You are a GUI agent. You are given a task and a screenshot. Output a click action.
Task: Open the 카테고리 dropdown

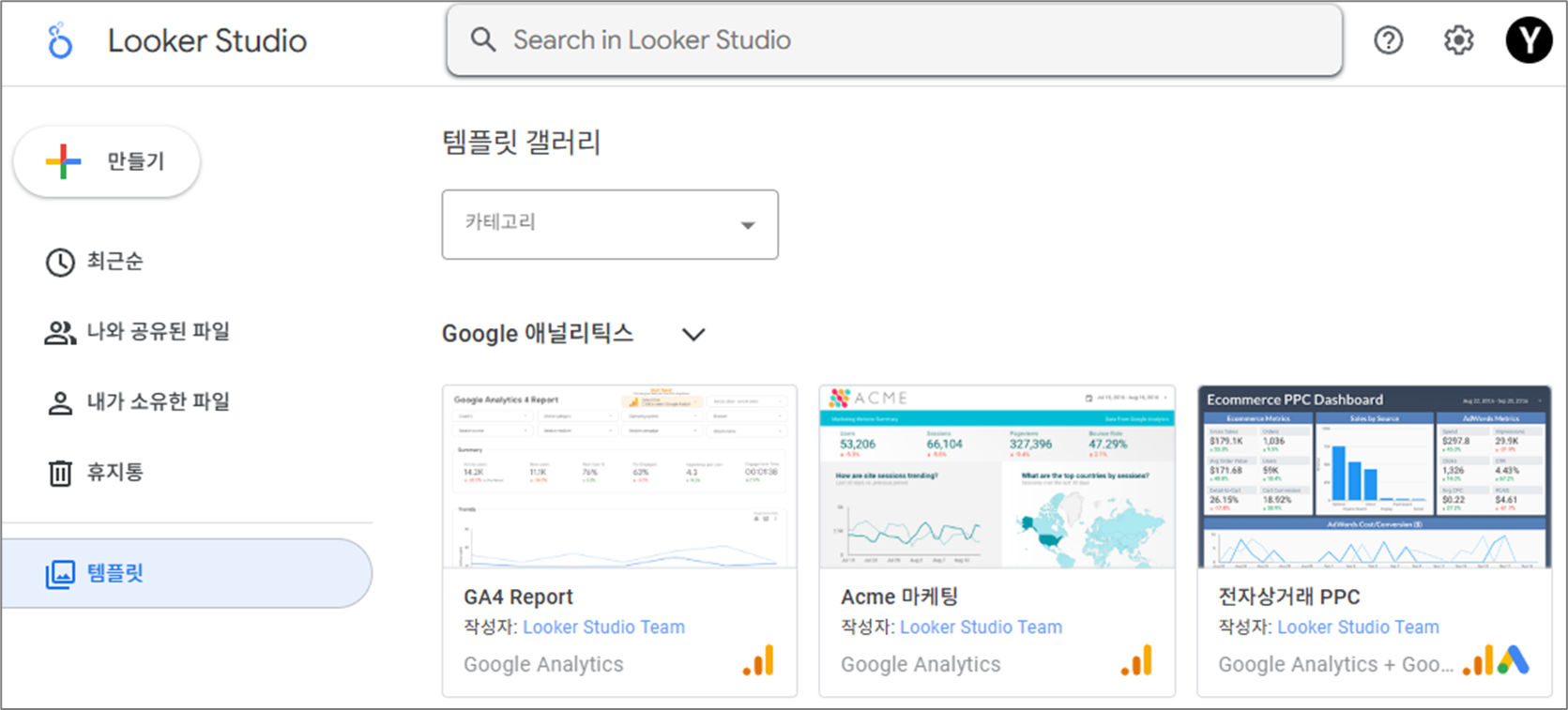click(x=610, y=224)
